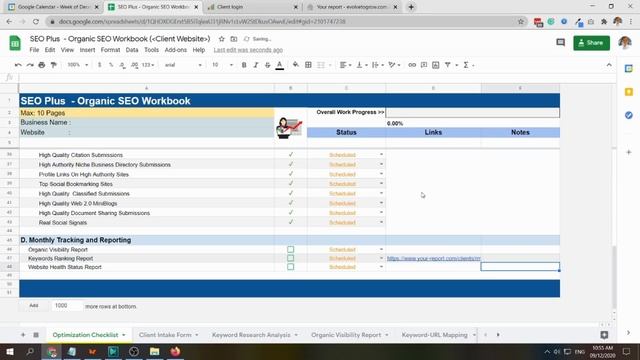The image size is (640, 360).
Task: Toggle Bold formatting
Action: (244, 65)
